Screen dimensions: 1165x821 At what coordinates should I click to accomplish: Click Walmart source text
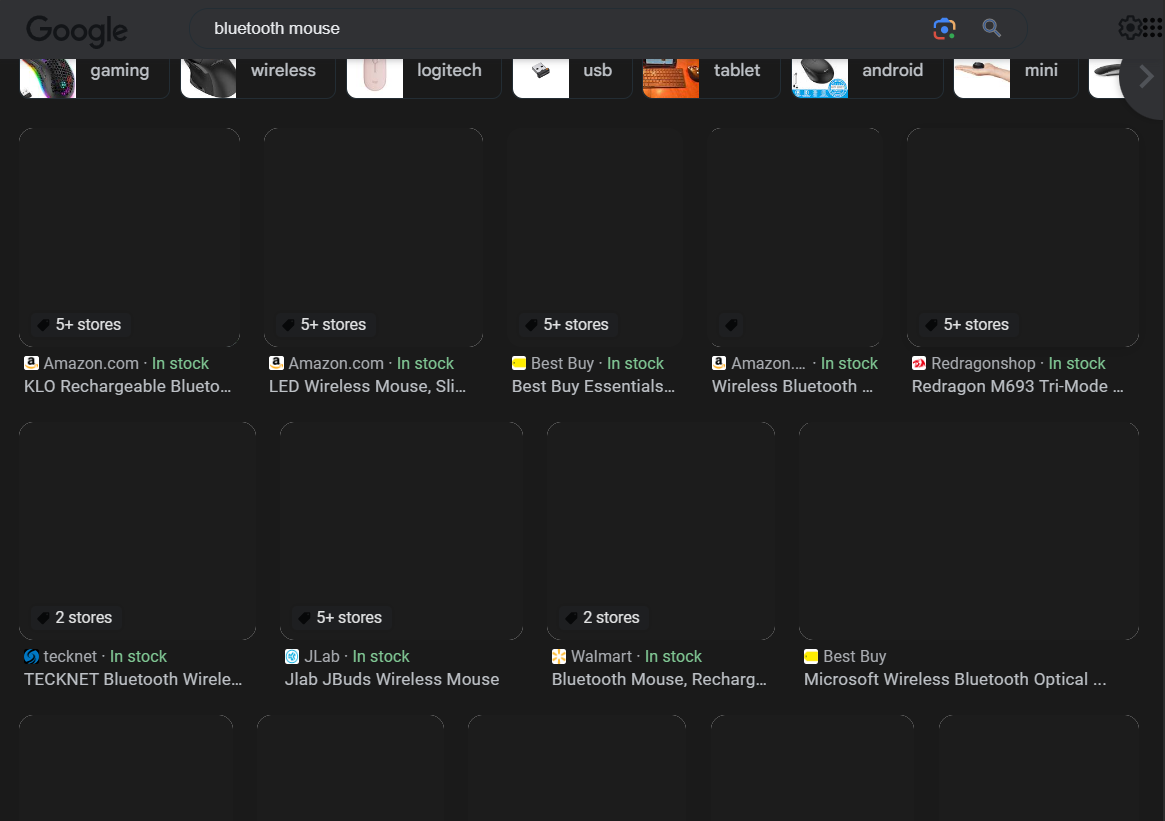[601, 656]
